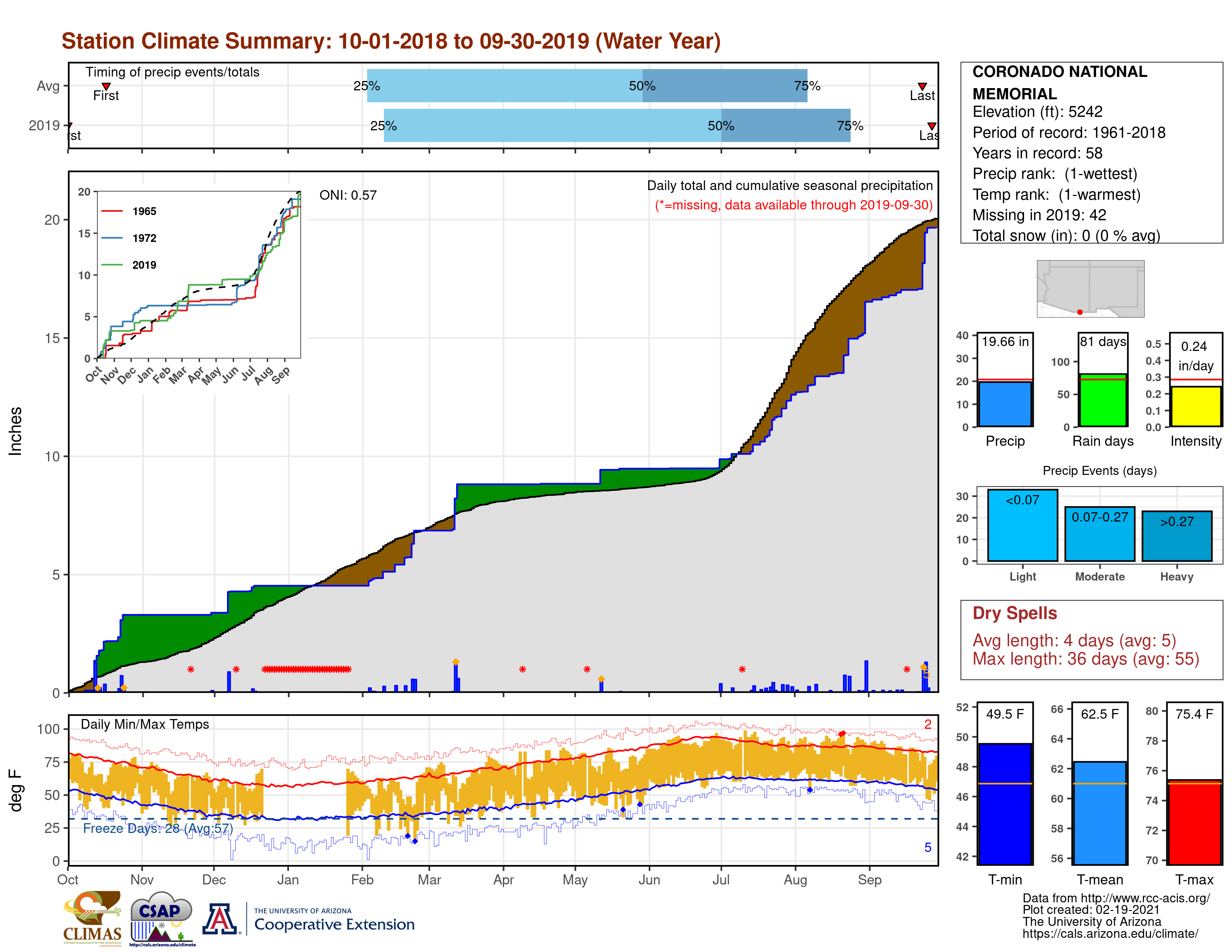Click the blue T-mean bar

[x=1099, y=813]
